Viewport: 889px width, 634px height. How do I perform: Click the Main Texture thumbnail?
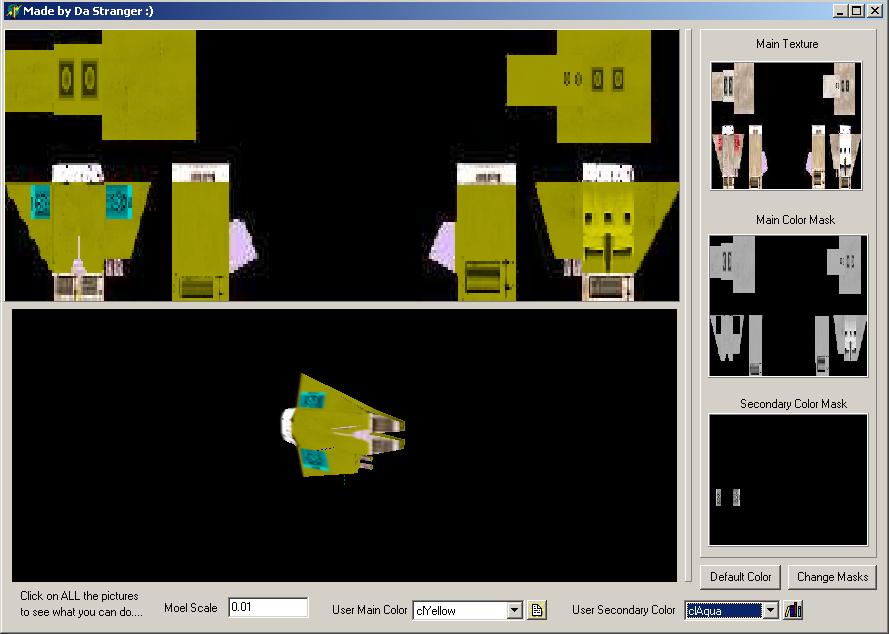786,126
